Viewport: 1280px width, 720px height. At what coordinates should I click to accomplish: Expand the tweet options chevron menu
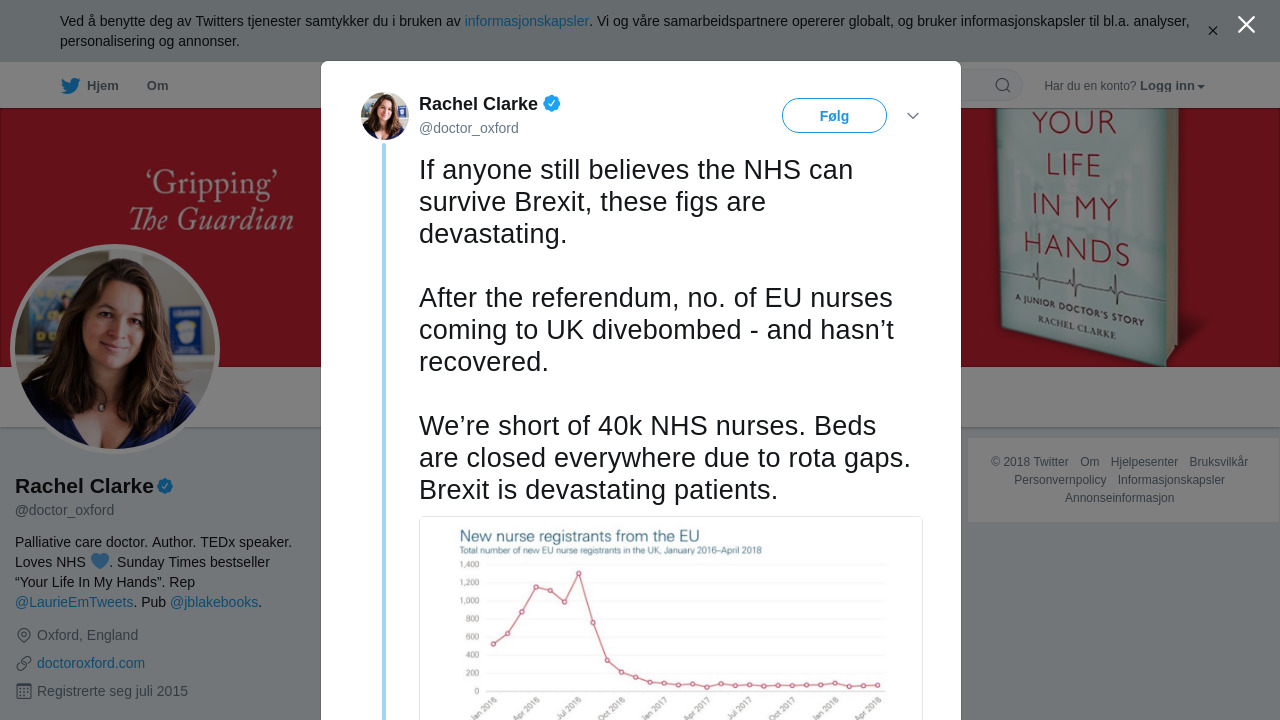[913, 116]
